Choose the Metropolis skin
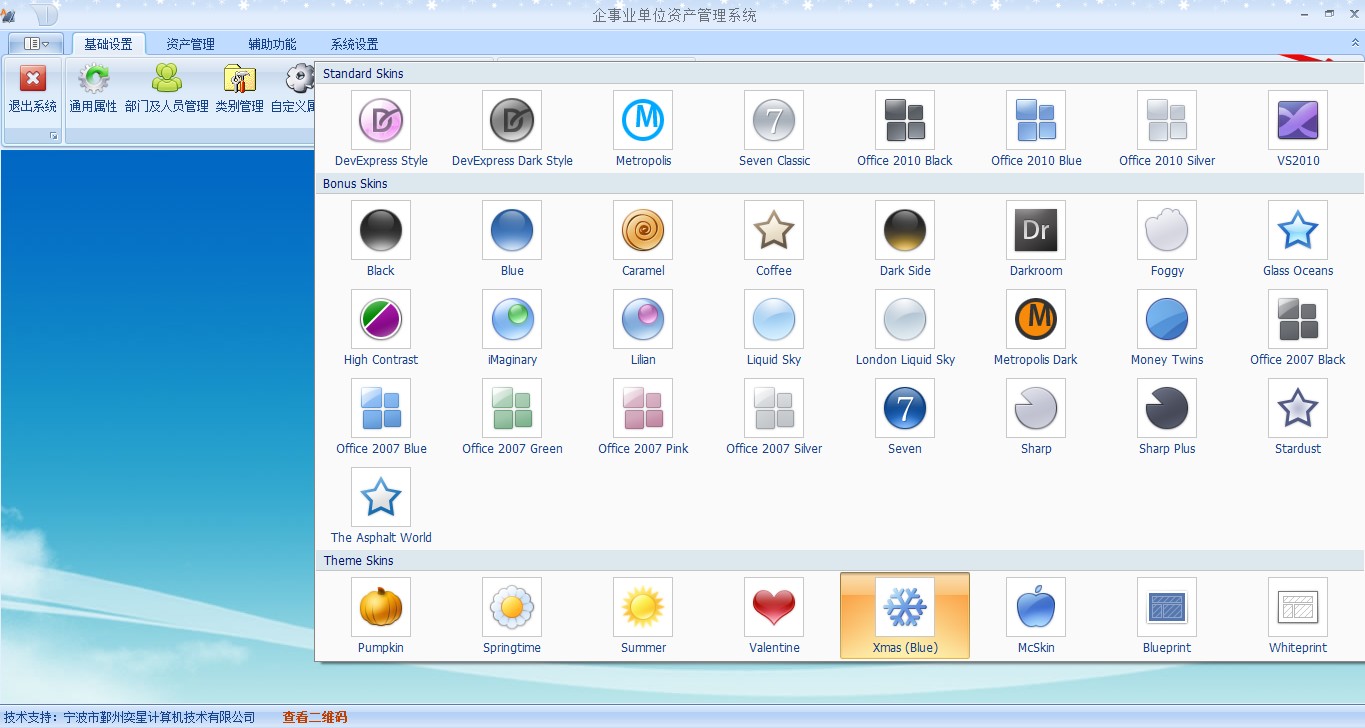The height and width of the screenshot is (728, 1365). [643, 129]
